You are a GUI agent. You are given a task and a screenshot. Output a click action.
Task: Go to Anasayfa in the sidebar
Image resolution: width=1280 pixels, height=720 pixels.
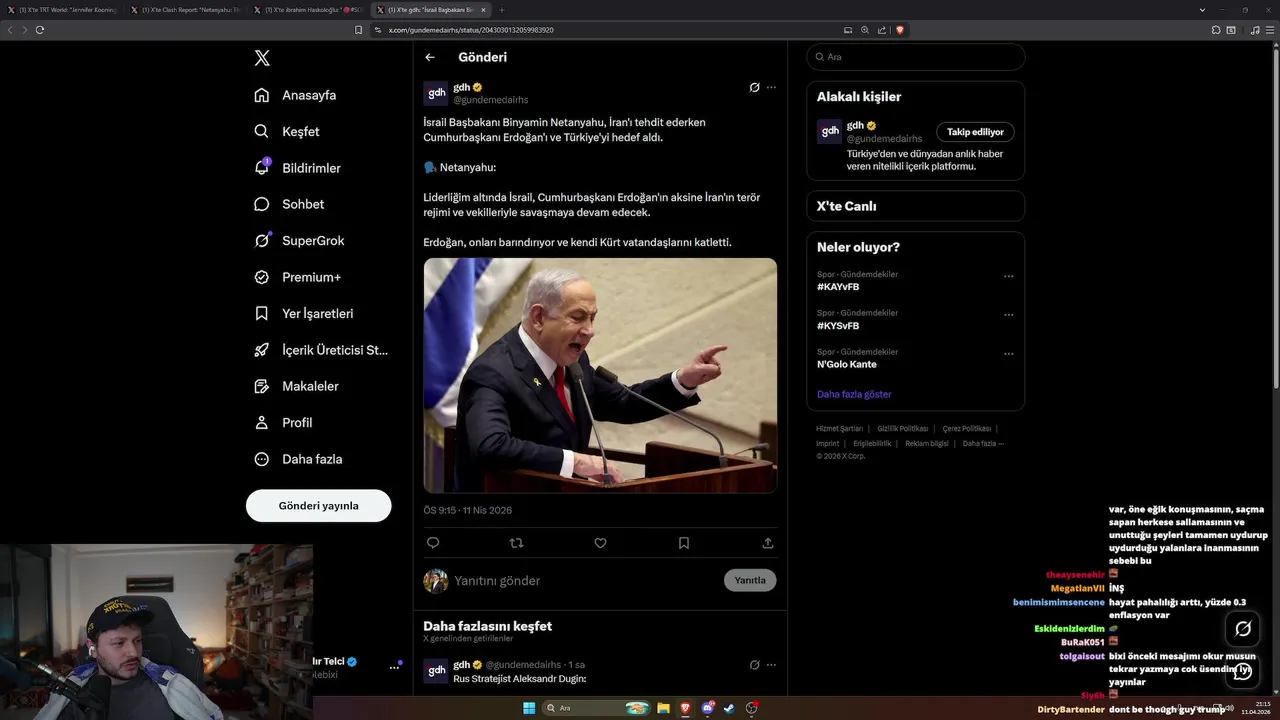pyautogui.click(x=295, y=95)
